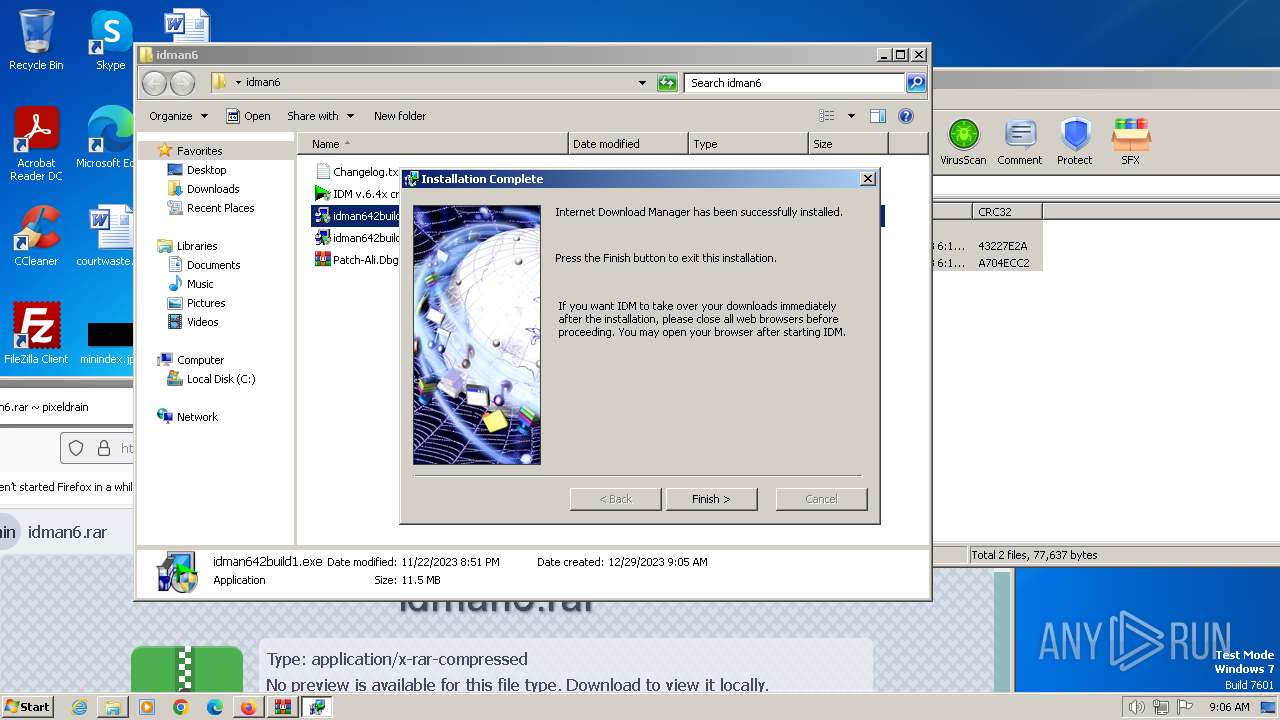Screen dimensions: 1280x720
Task: Select the Changelog.txt file
Action: point(356,172)
